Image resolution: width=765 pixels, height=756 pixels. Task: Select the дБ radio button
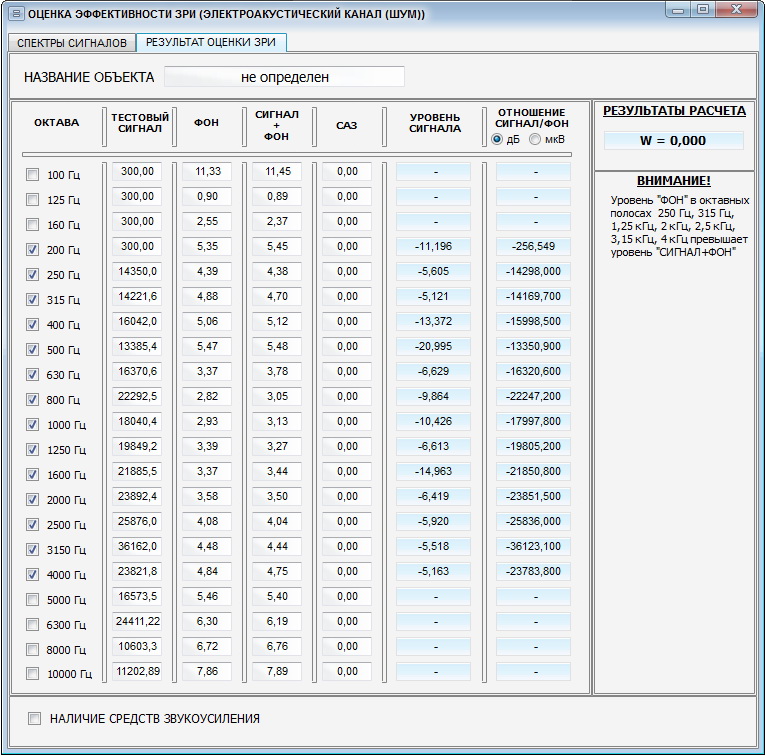pyautogui.click(x=497, y=140)
